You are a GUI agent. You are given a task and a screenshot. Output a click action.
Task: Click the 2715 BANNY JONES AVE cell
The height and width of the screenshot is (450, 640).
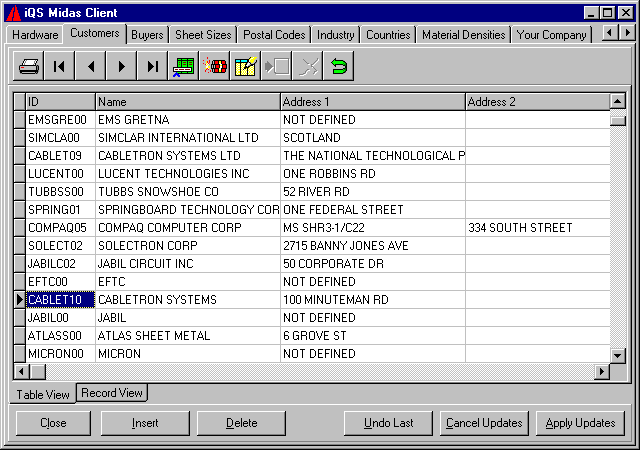coord(373,245)
